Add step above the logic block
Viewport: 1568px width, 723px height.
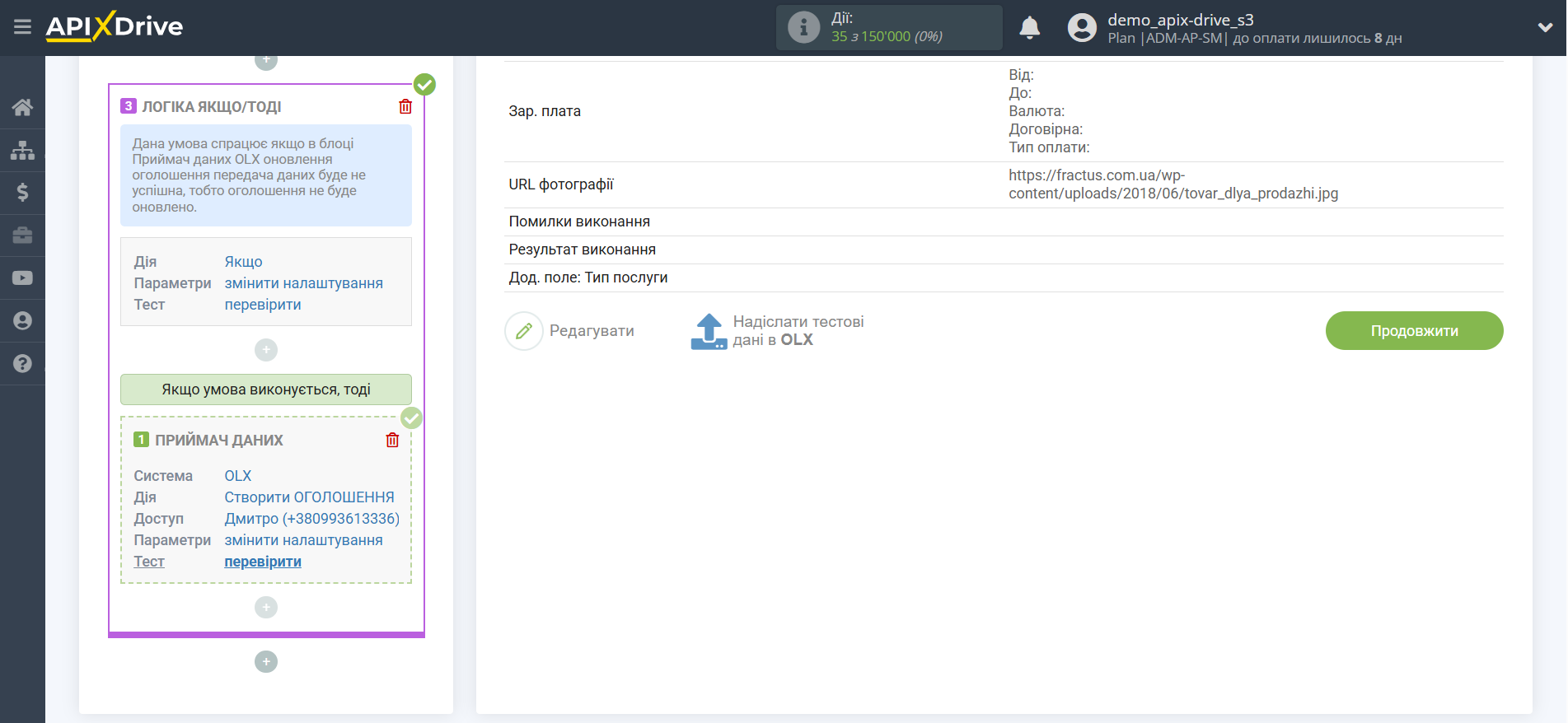[266, 60]
